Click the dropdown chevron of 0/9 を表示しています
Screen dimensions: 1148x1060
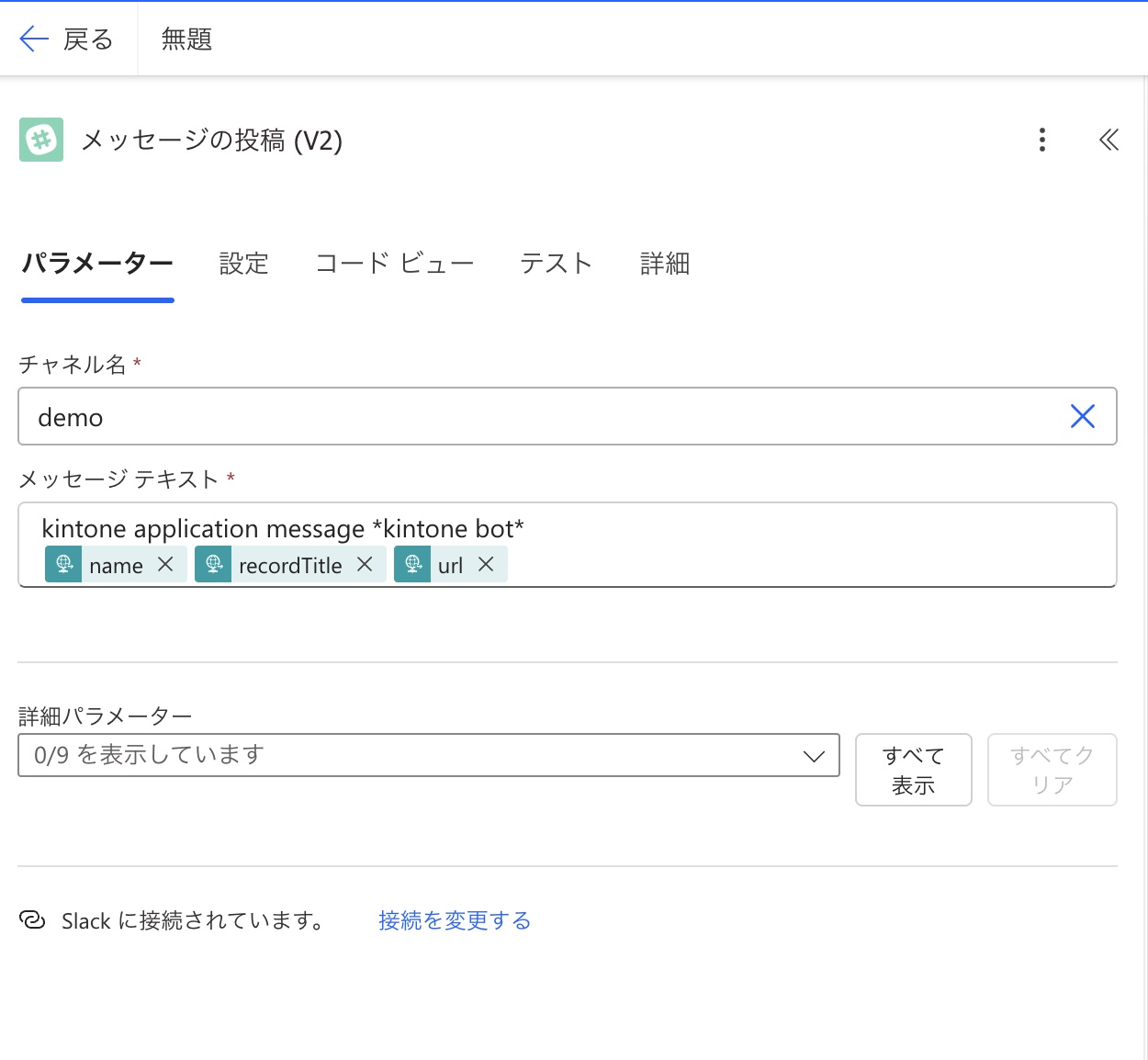[x=814, y=756]
